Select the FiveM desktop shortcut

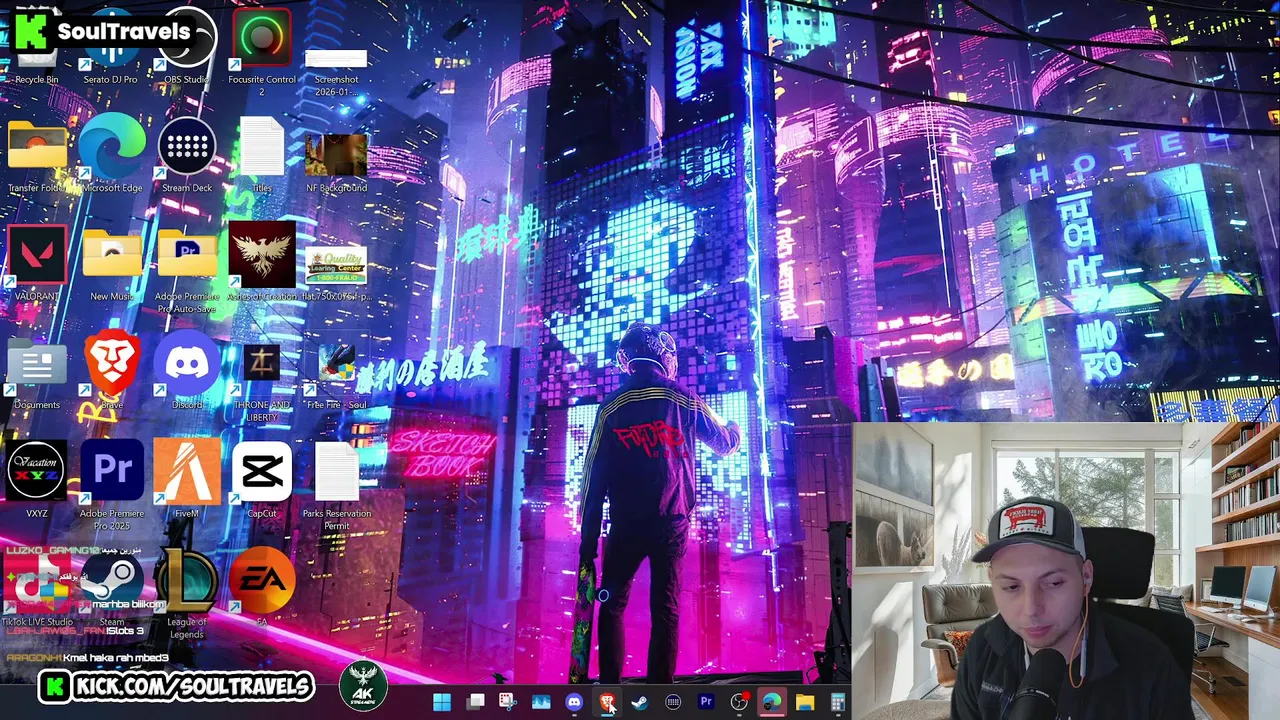(x=187, y=478)
